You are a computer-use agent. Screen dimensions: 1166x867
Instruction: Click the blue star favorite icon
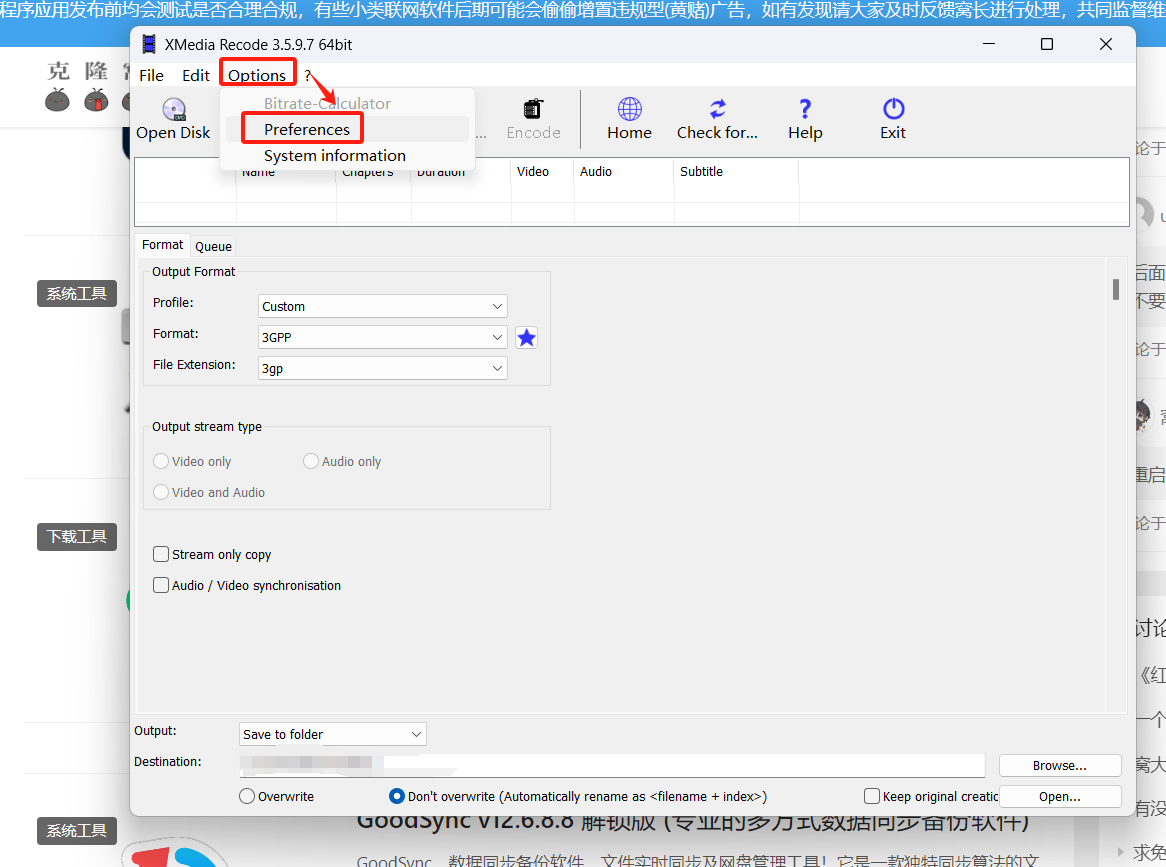click(526, 338)
